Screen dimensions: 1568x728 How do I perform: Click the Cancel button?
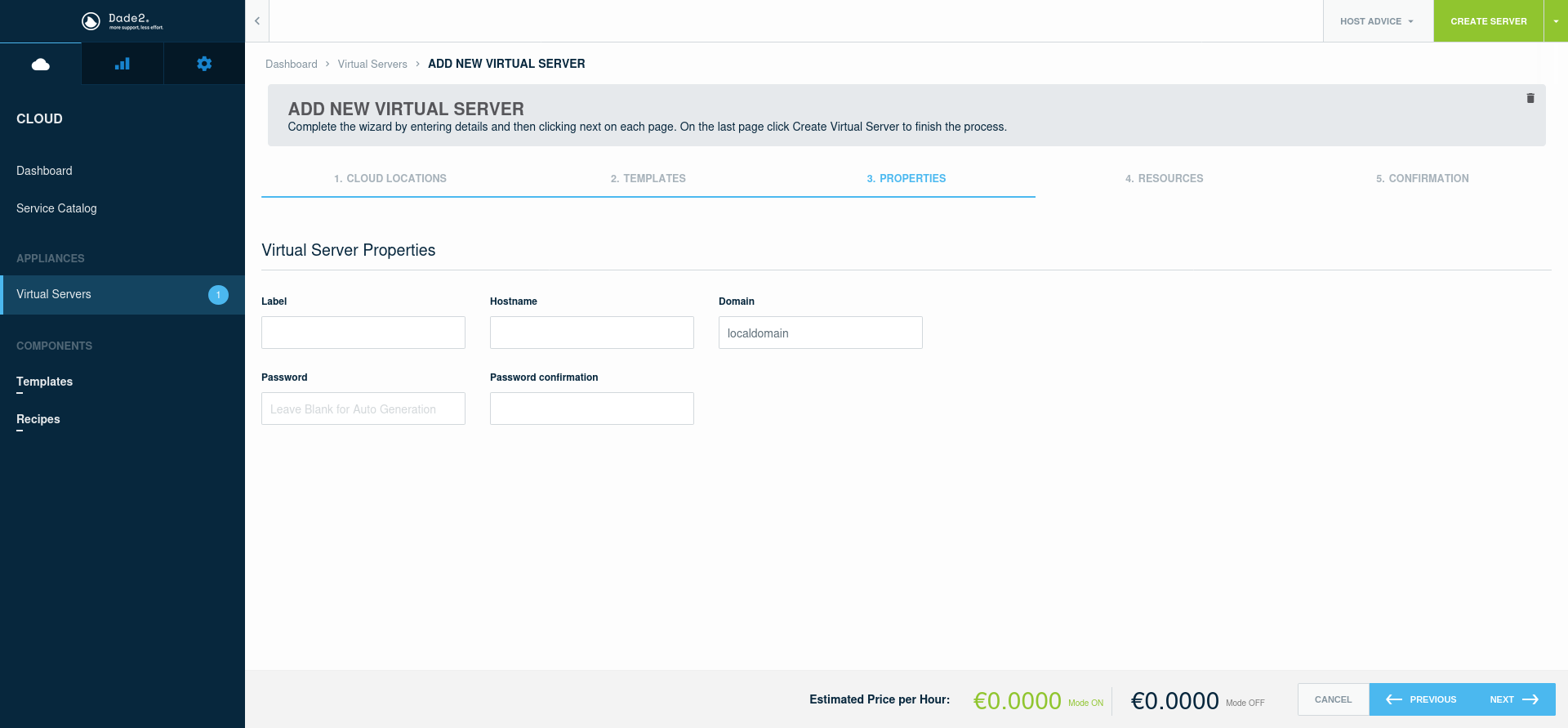click(1333, 699)
